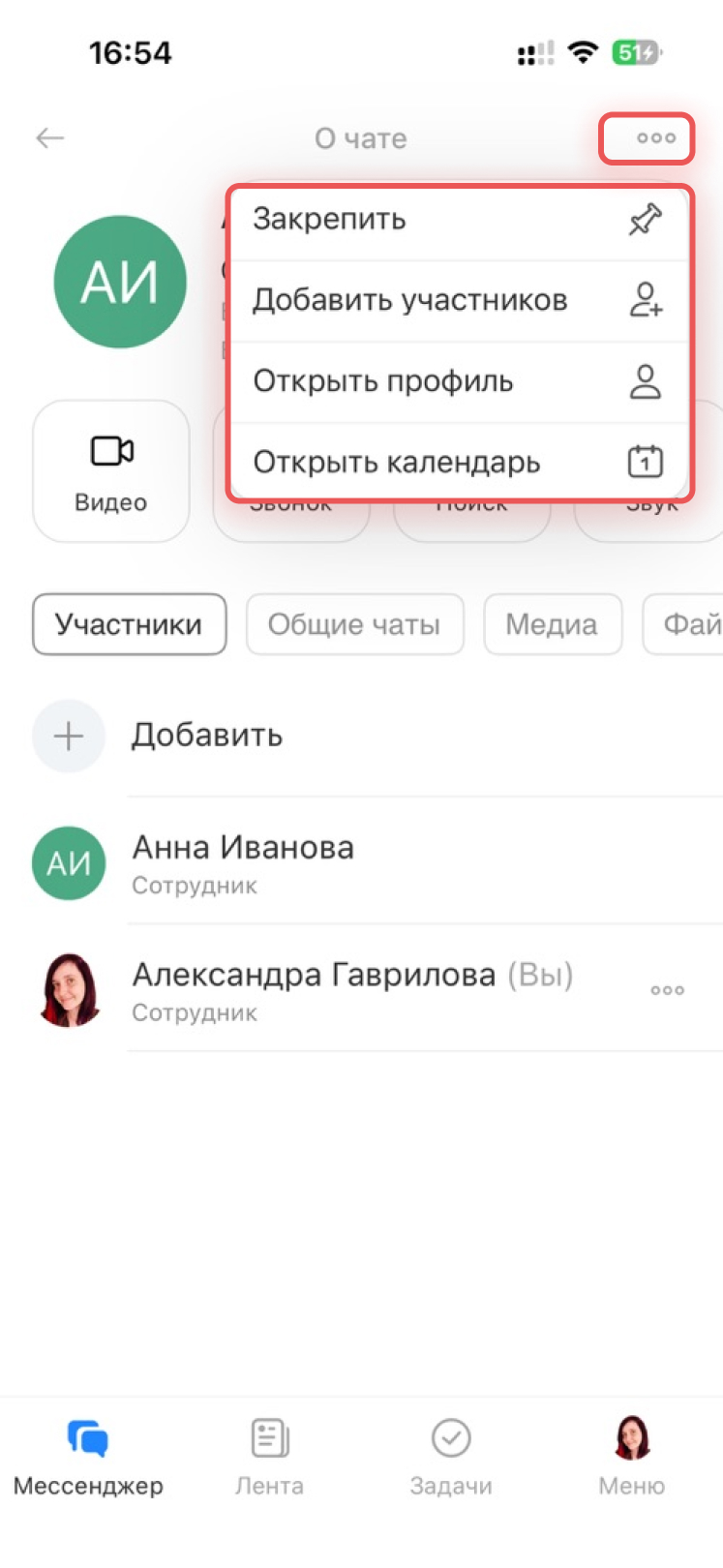The width and height of the screenshot is (723, 1568).
Task: Tap the back arrow in the header
Action: point(49,138)
